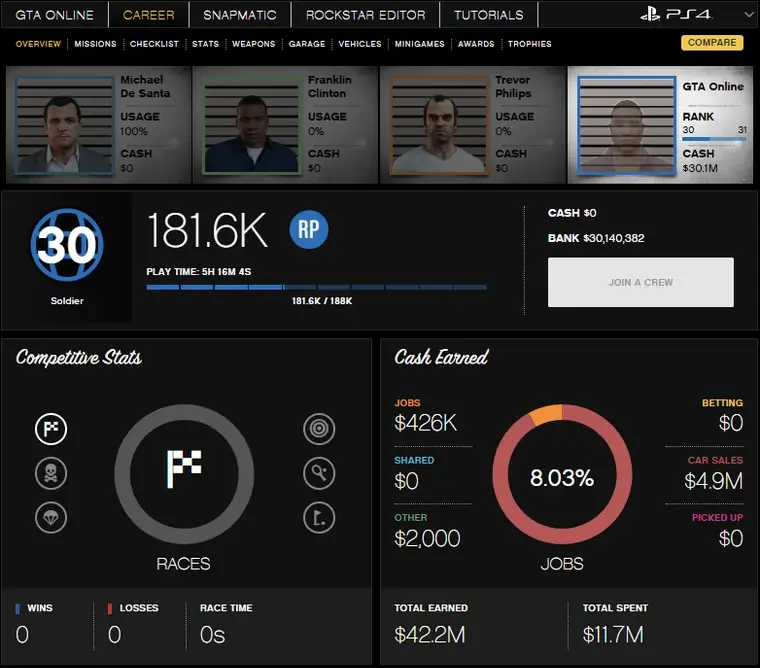760x668 pixels.
Task: Click the RP progress bar
Action: pyautogui.click(x=316, y=287)
